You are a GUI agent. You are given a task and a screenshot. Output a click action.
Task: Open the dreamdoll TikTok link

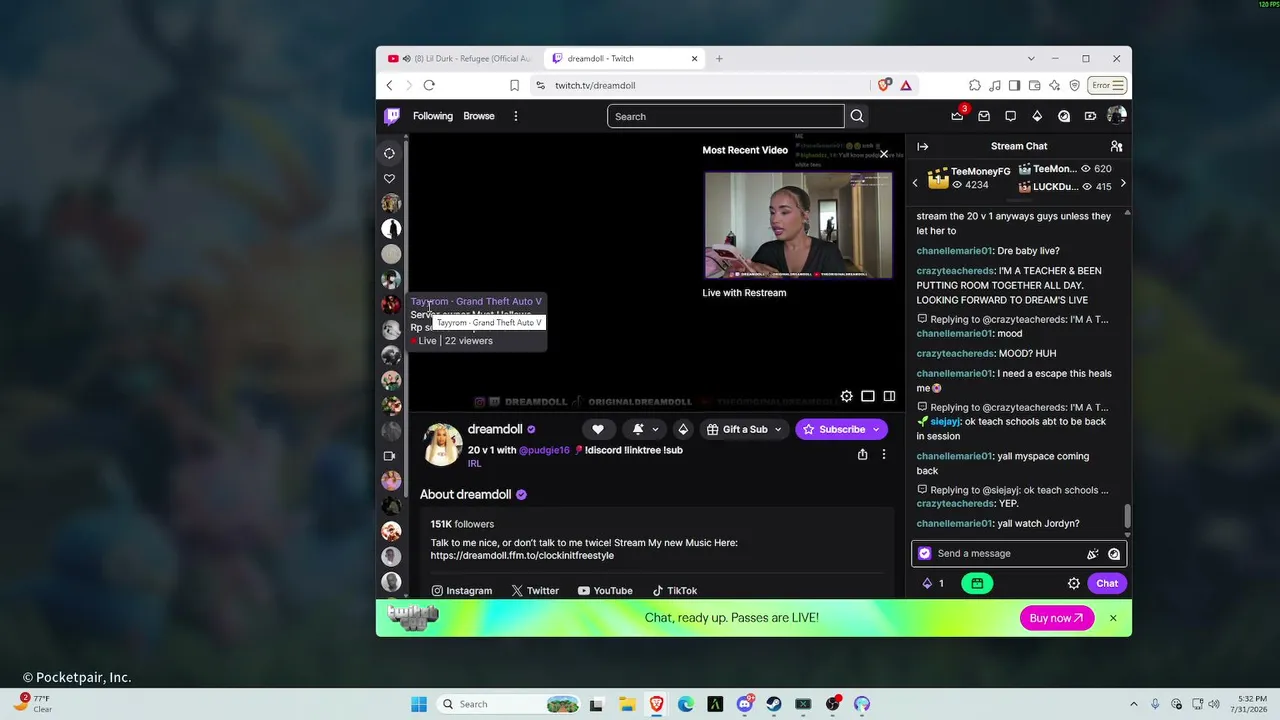pyautogui.click(x=675, y=591)
